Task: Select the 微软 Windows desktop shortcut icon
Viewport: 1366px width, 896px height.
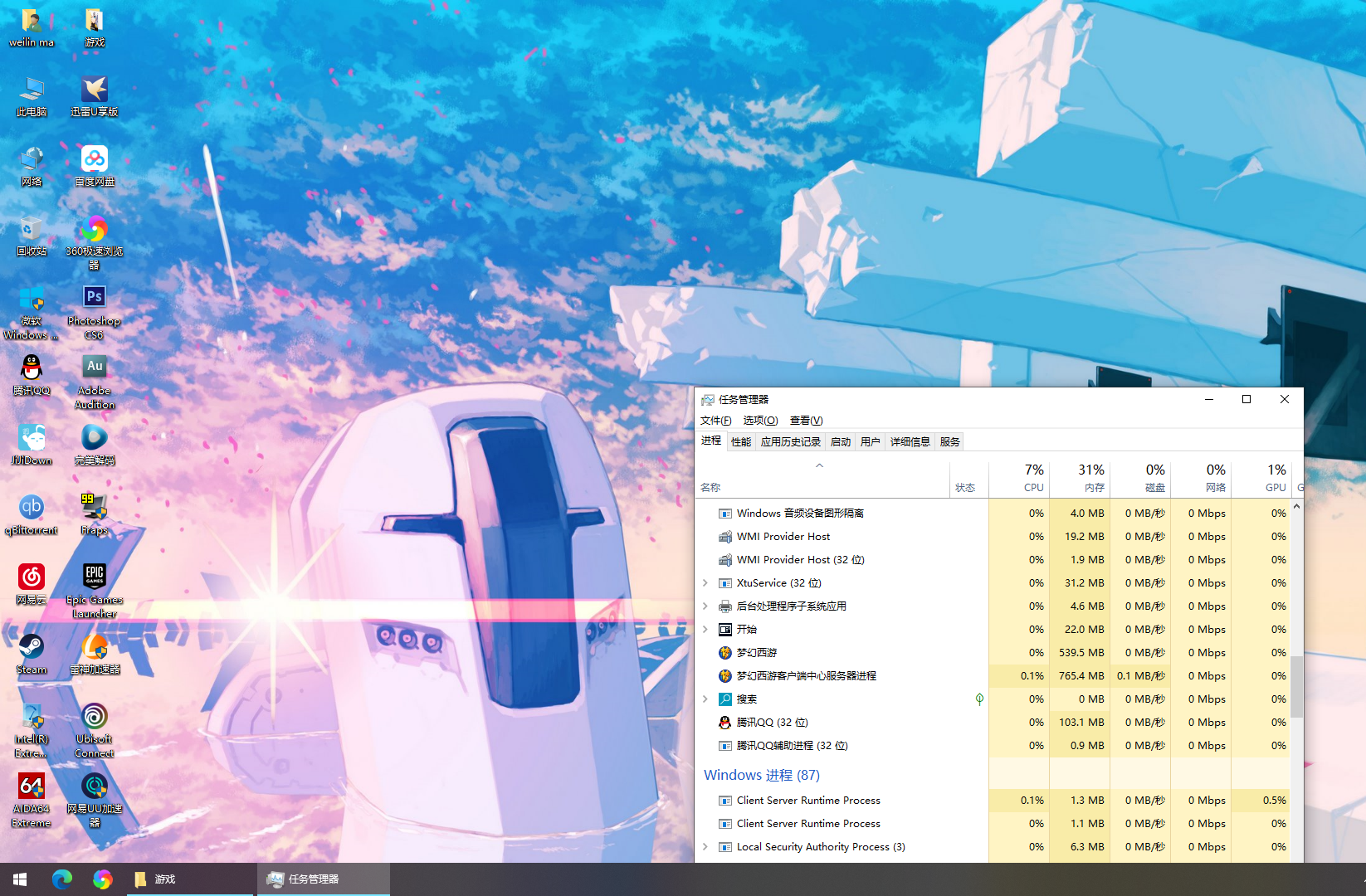Action: [32, 313]
